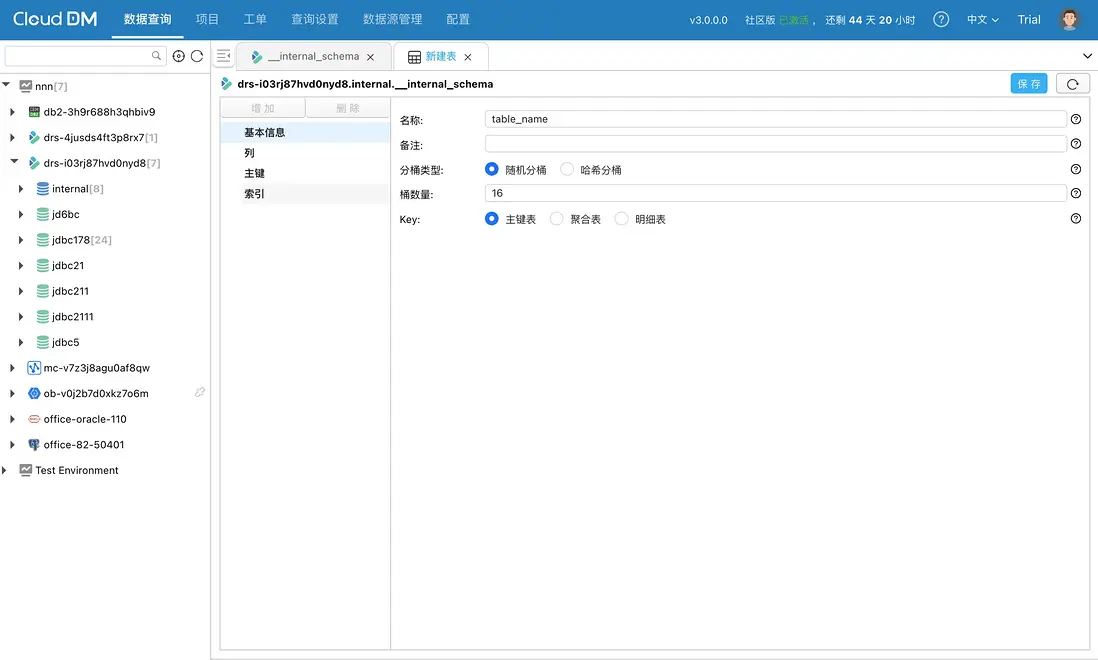Switch to the __internal_schema tab
The image size is (1098, 660).
(312, 57)
